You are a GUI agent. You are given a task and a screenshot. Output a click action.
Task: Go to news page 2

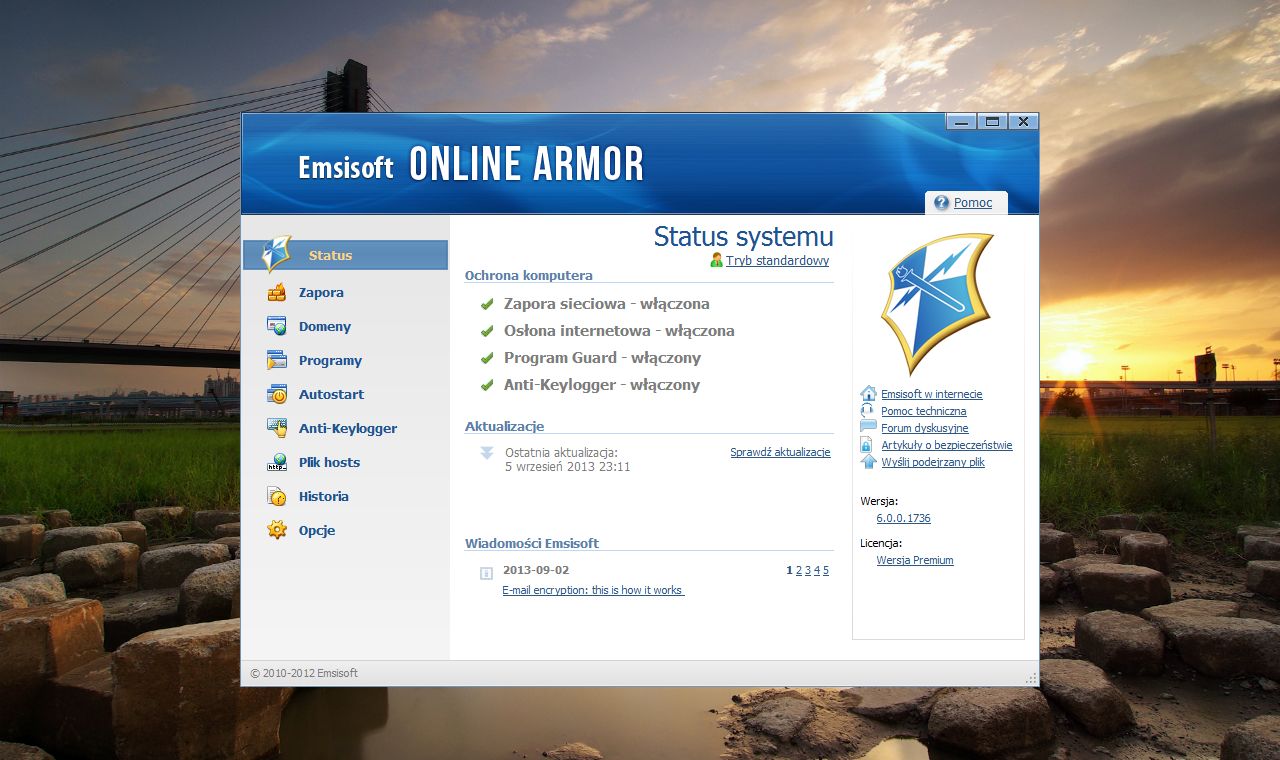(x=799, y=570)
